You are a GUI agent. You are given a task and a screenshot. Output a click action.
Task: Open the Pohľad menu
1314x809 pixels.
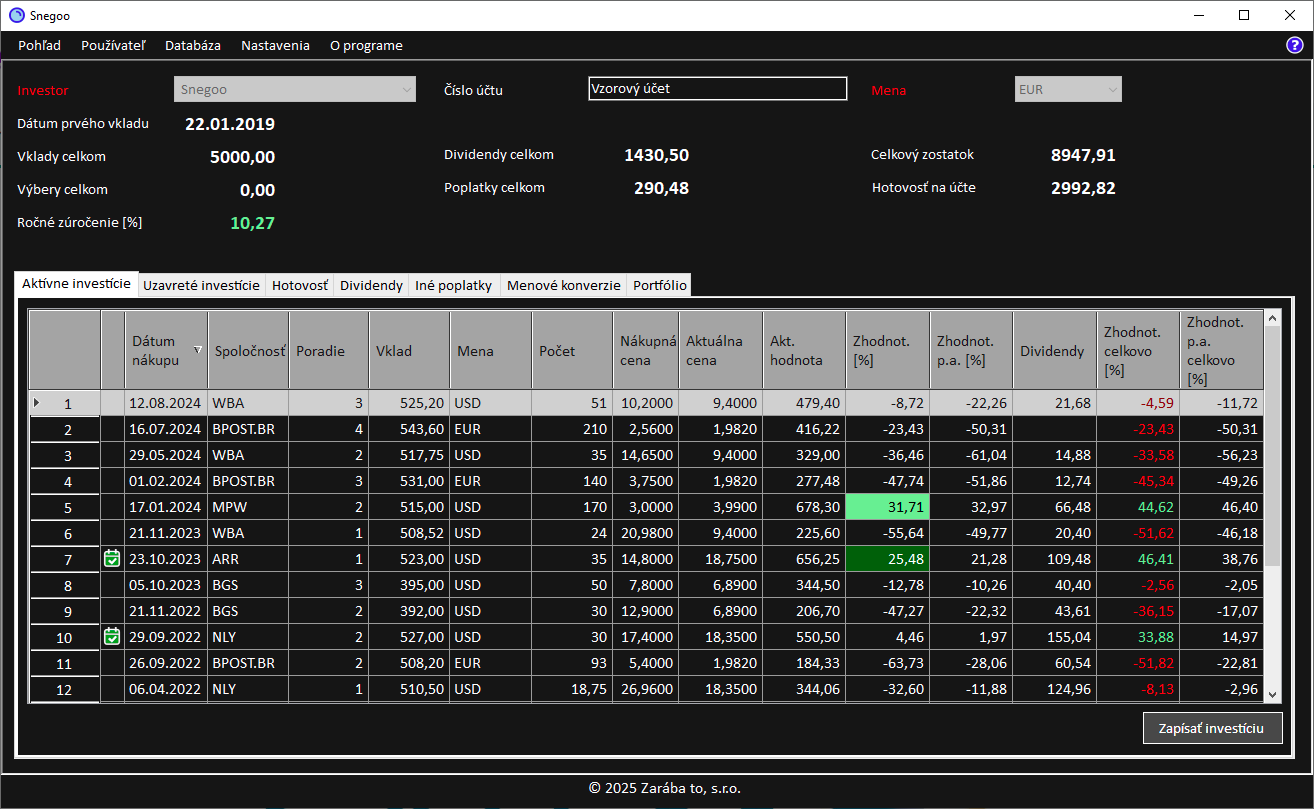(x=39, y=45)
